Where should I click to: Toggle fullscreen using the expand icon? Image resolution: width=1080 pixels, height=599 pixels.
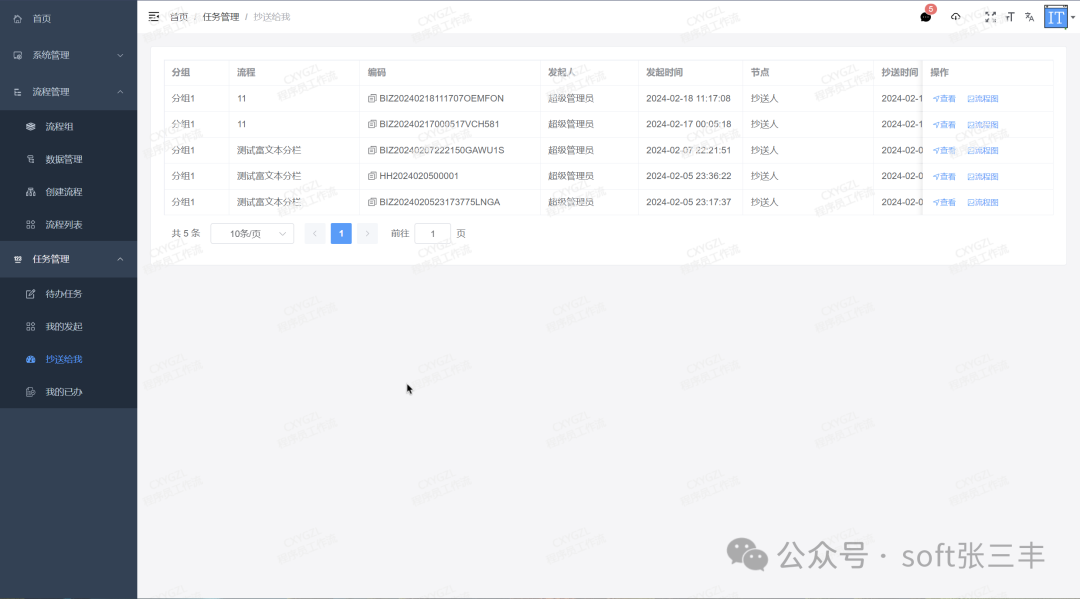click(x=990, y=17)
